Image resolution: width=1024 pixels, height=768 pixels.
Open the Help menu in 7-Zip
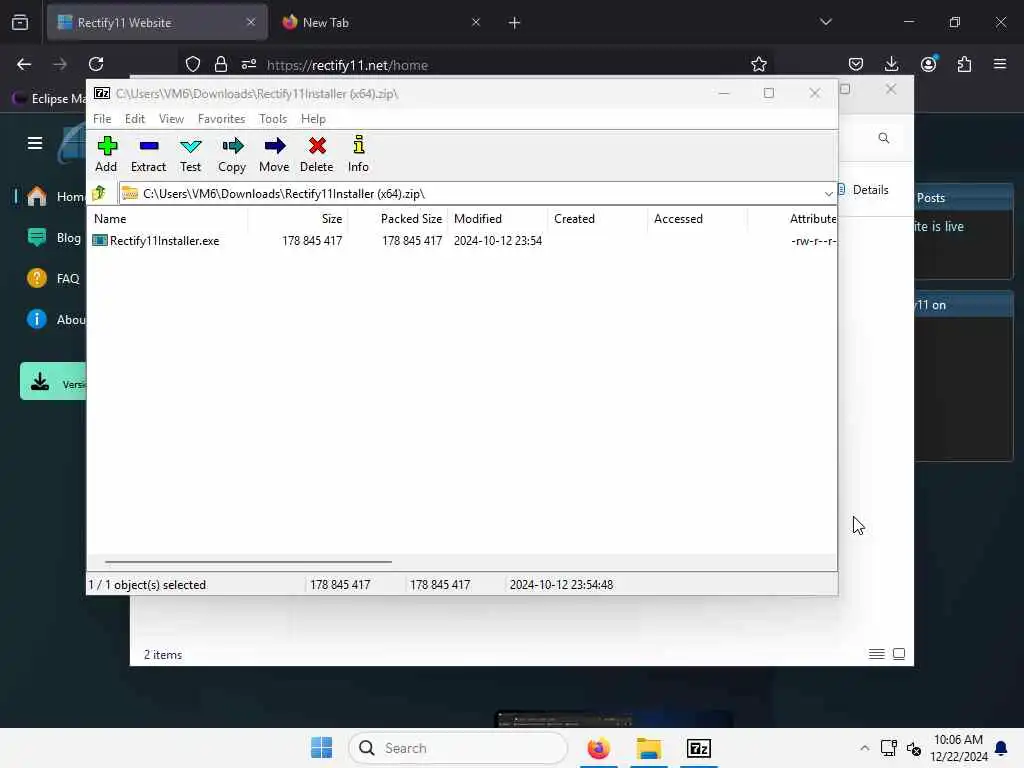pyautogui.click(x=313, y=119)
